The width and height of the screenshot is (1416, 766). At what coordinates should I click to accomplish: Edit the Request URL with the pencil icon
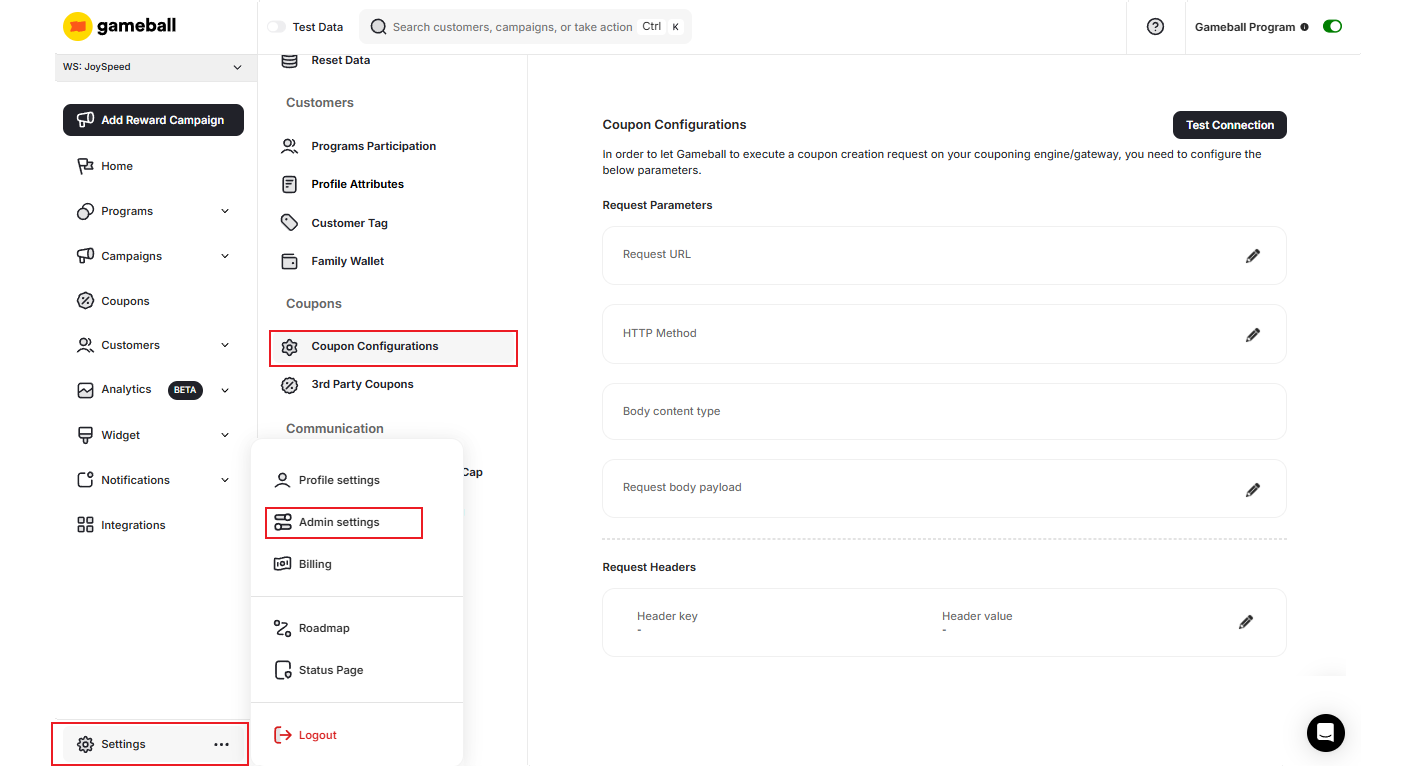point(1253,255)
